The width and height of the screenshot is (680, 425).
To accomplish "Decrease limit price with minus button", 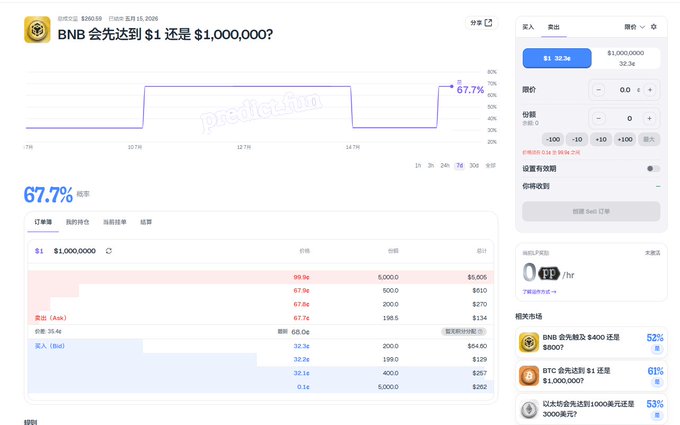I will pos(598,90).
